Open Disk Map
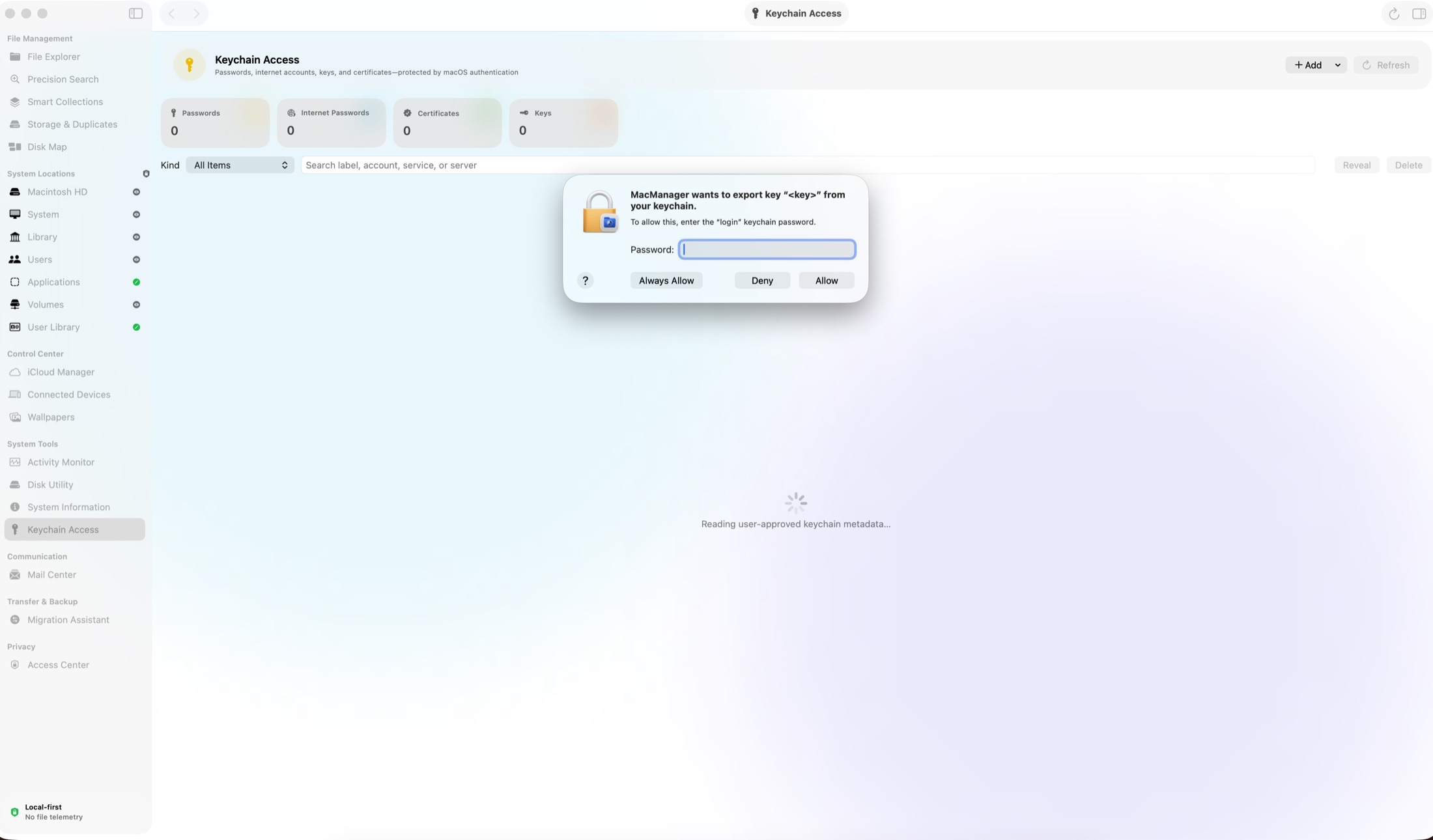This screenshot has height=840, width=1433. [74, 147]
